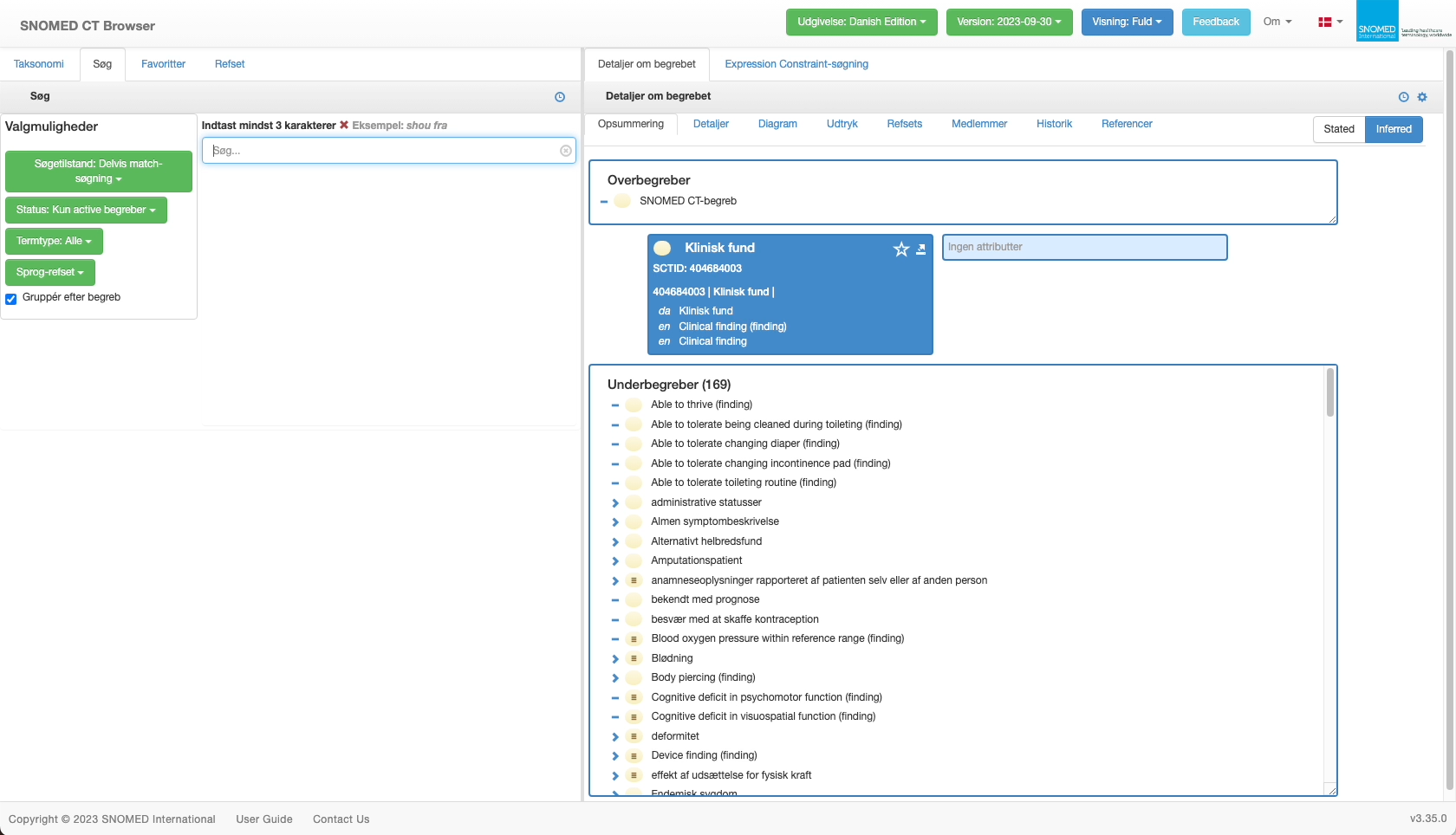The image size is (1456, 835).
Task: Click the defined icon beside effekt af udsættelse row
Action: pos(634,775)
